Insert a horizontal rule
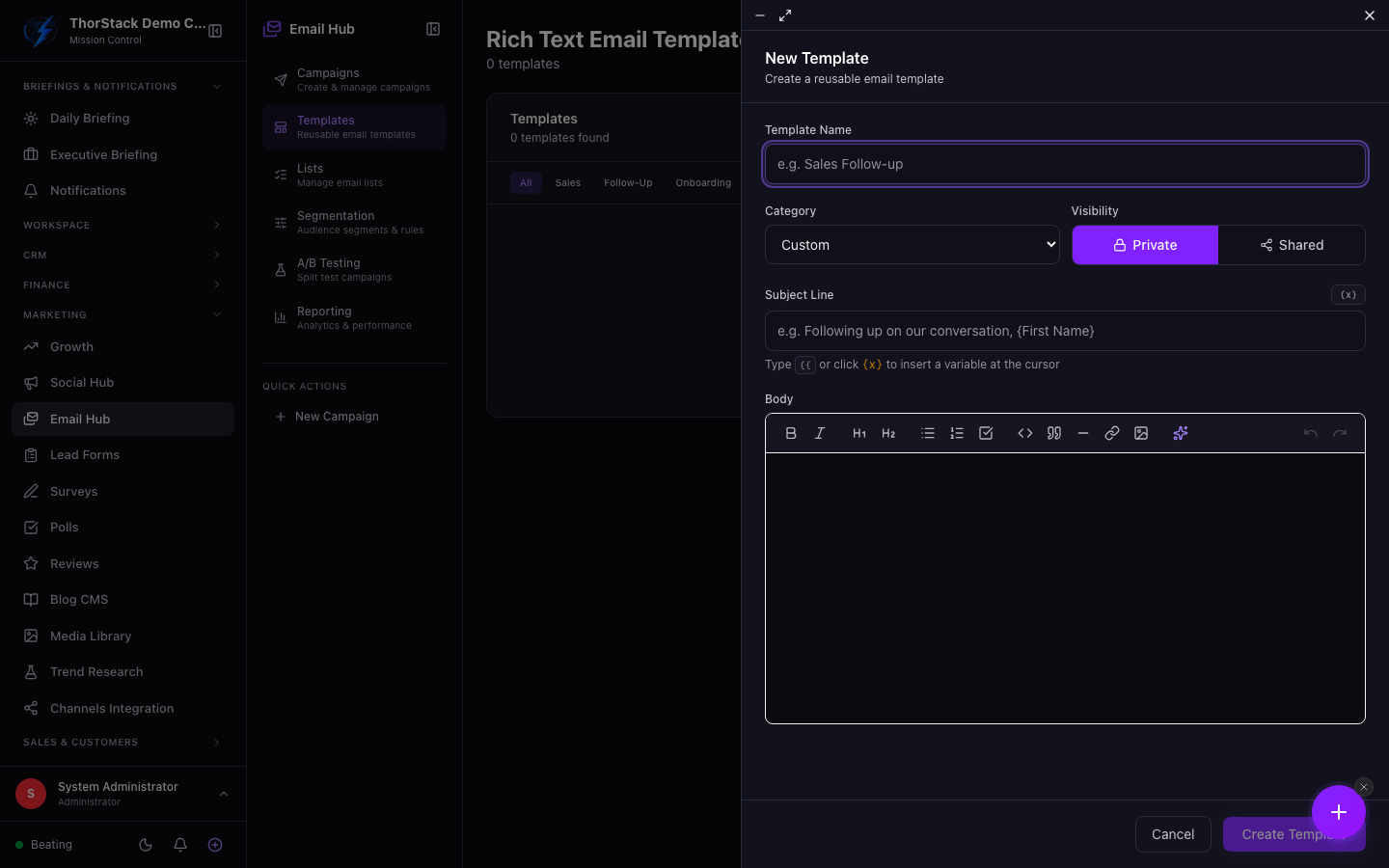Viewport: 1389px width, 868px height. click(1083, 433)
